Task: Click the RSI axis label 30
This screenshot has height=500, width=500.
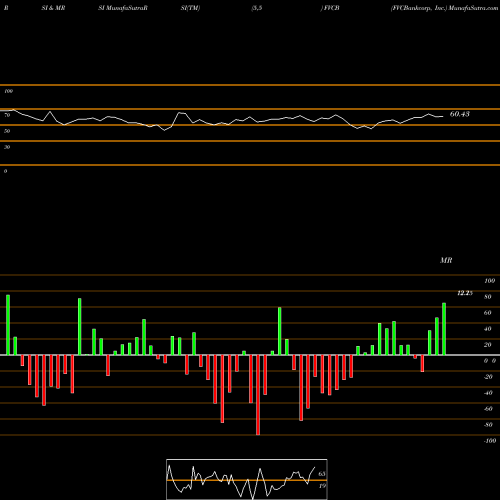Action: (7, 147)
